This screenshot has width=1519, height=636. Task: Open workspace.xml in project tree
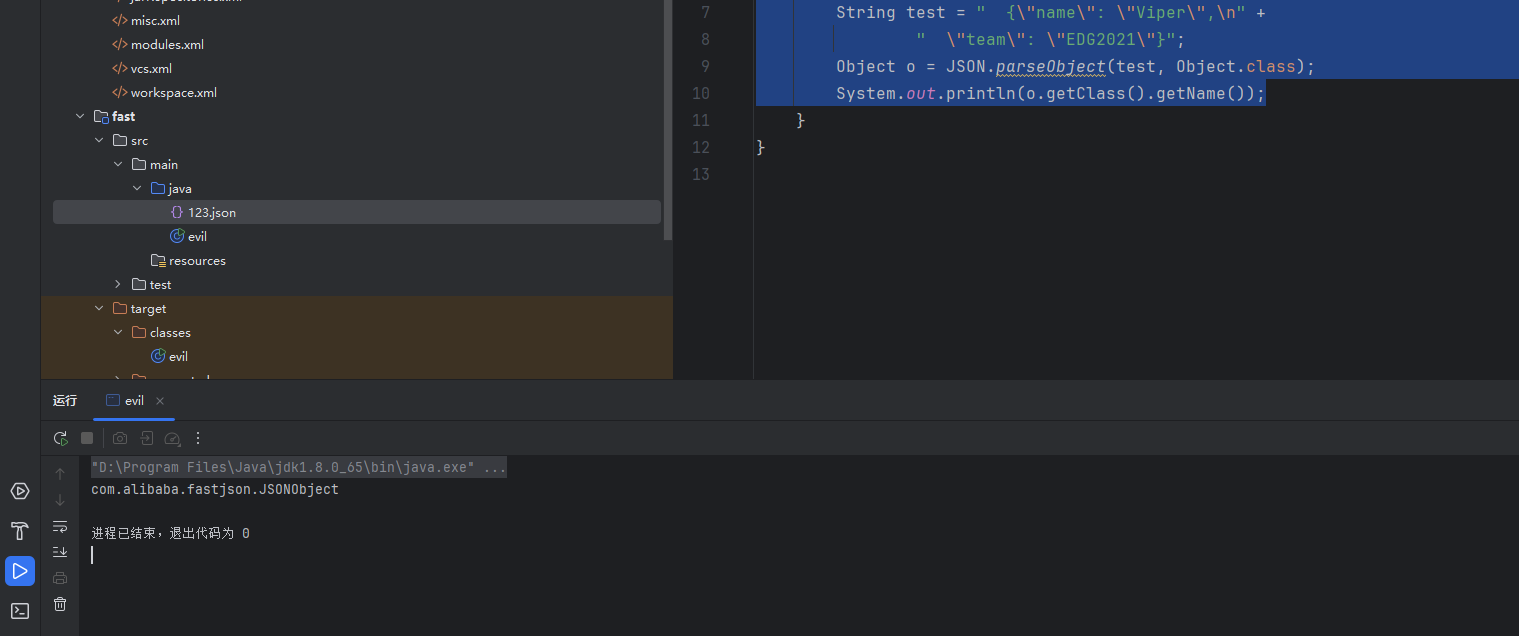(x=173, y=93)
